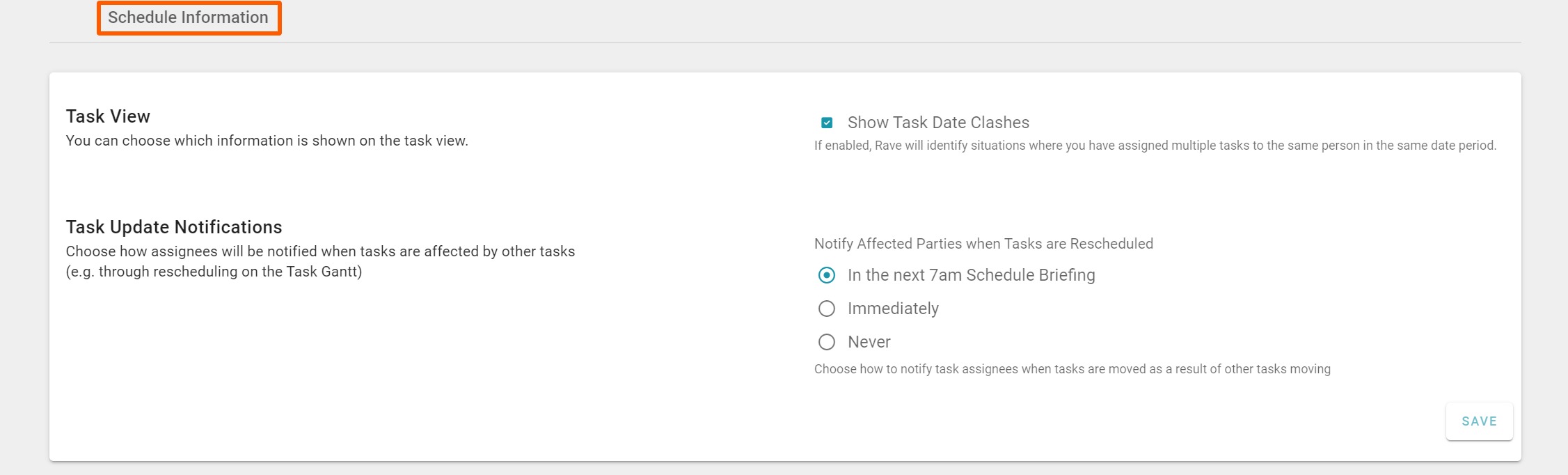1568x475 pixels.
Task: Click the 'Never' option label text
Action: (869, 342)
